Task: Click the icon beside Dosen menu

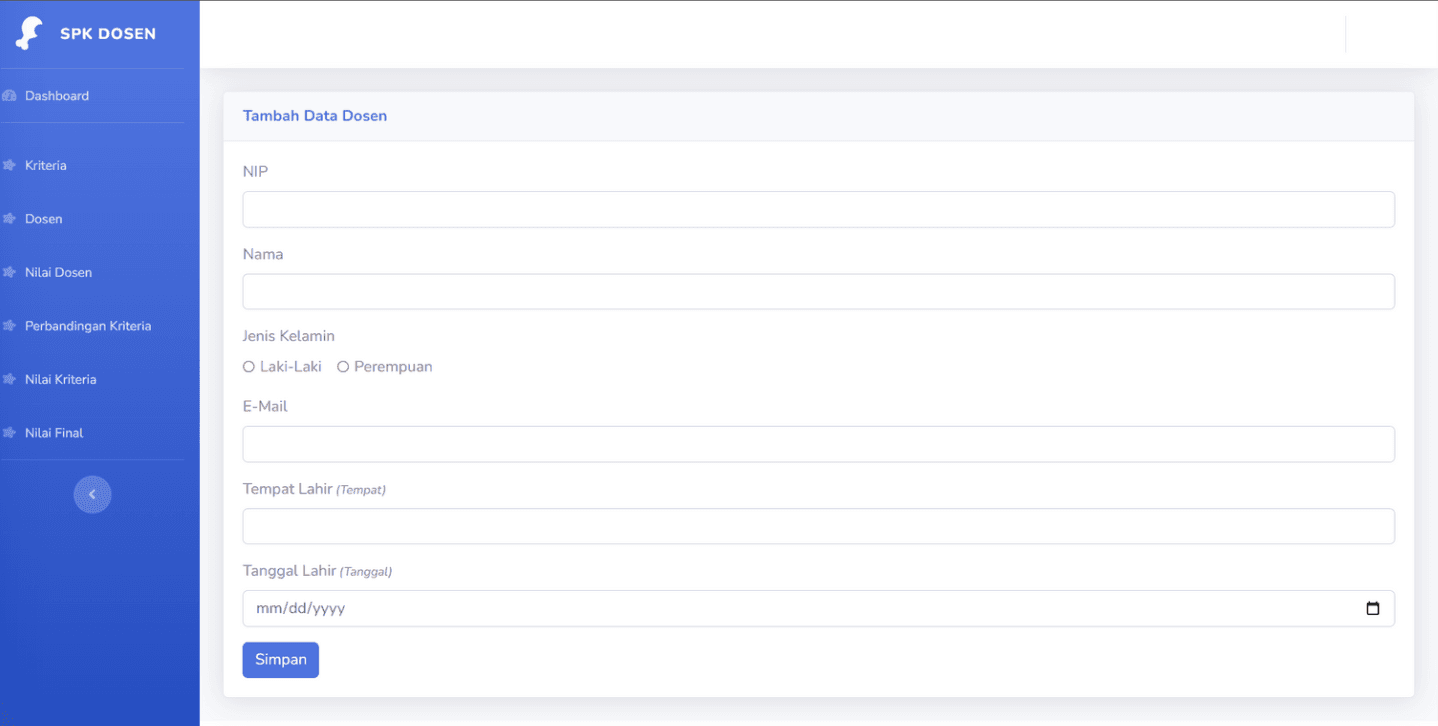Action: pos(10,219)
